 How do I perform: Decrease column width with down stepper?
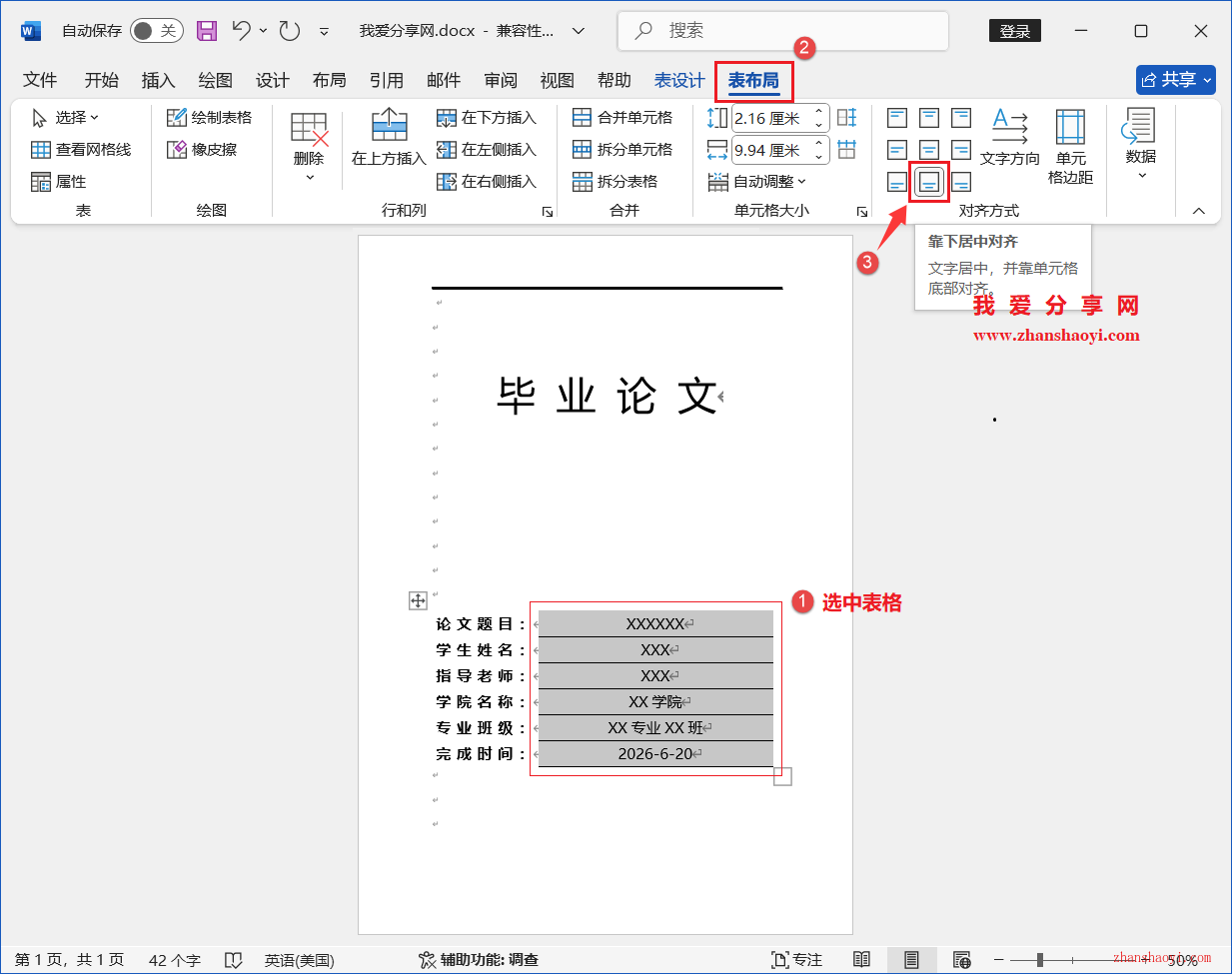[x=819, y=157]
